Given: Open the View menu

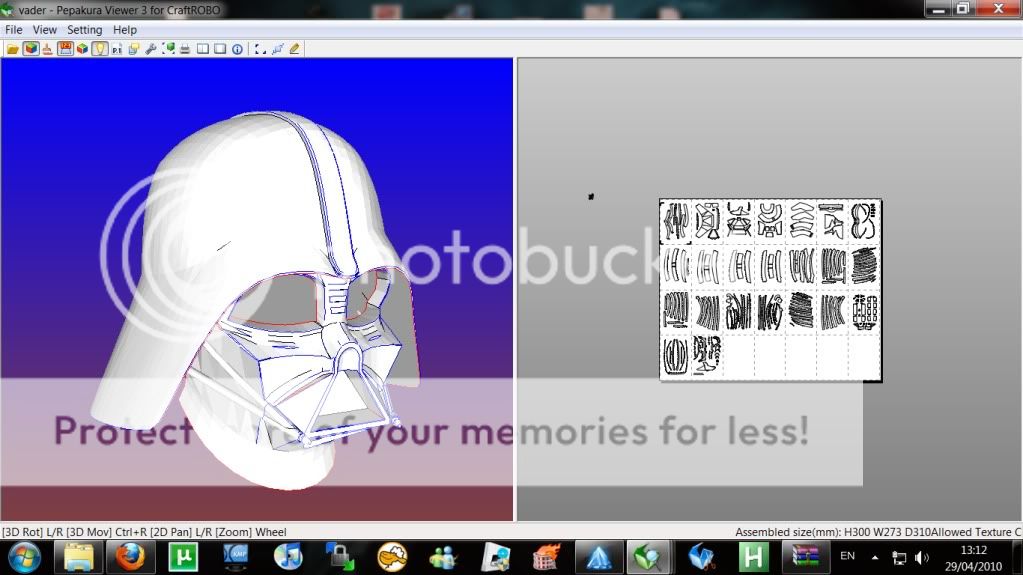Looking at the screenshot, I should click(44, 29).
